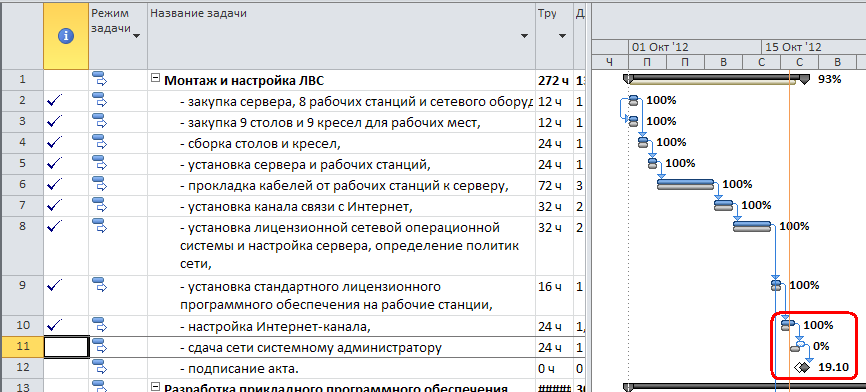
Task: Click completed checkmark indicator in row 2
Action: (55, 100)
